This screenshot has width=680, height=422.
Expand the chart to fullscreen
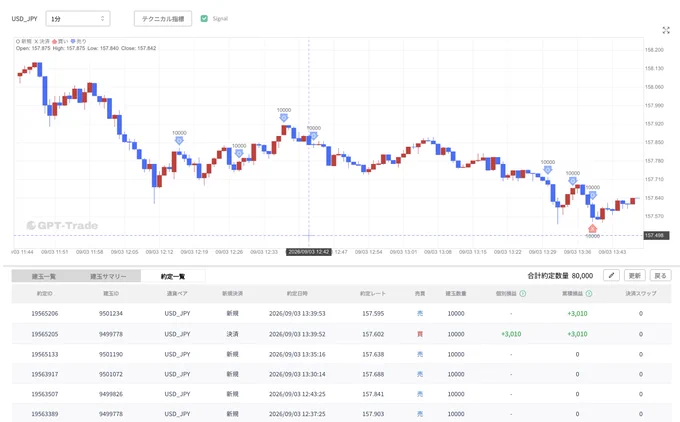(666, 30)
